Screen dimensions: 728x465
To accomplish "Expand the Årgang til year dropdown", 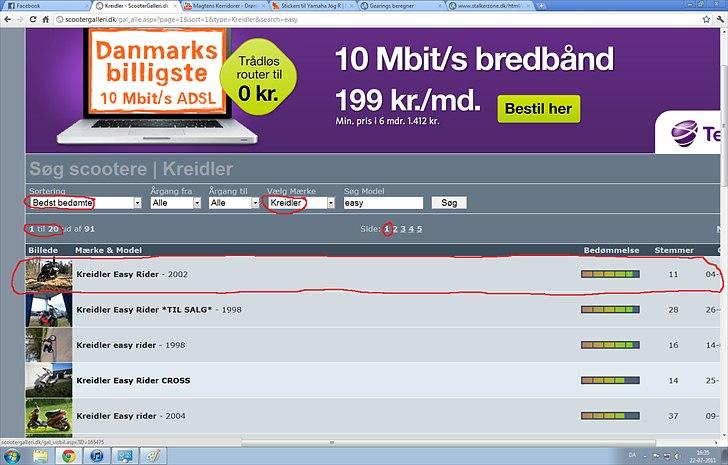I will (233, 202).
